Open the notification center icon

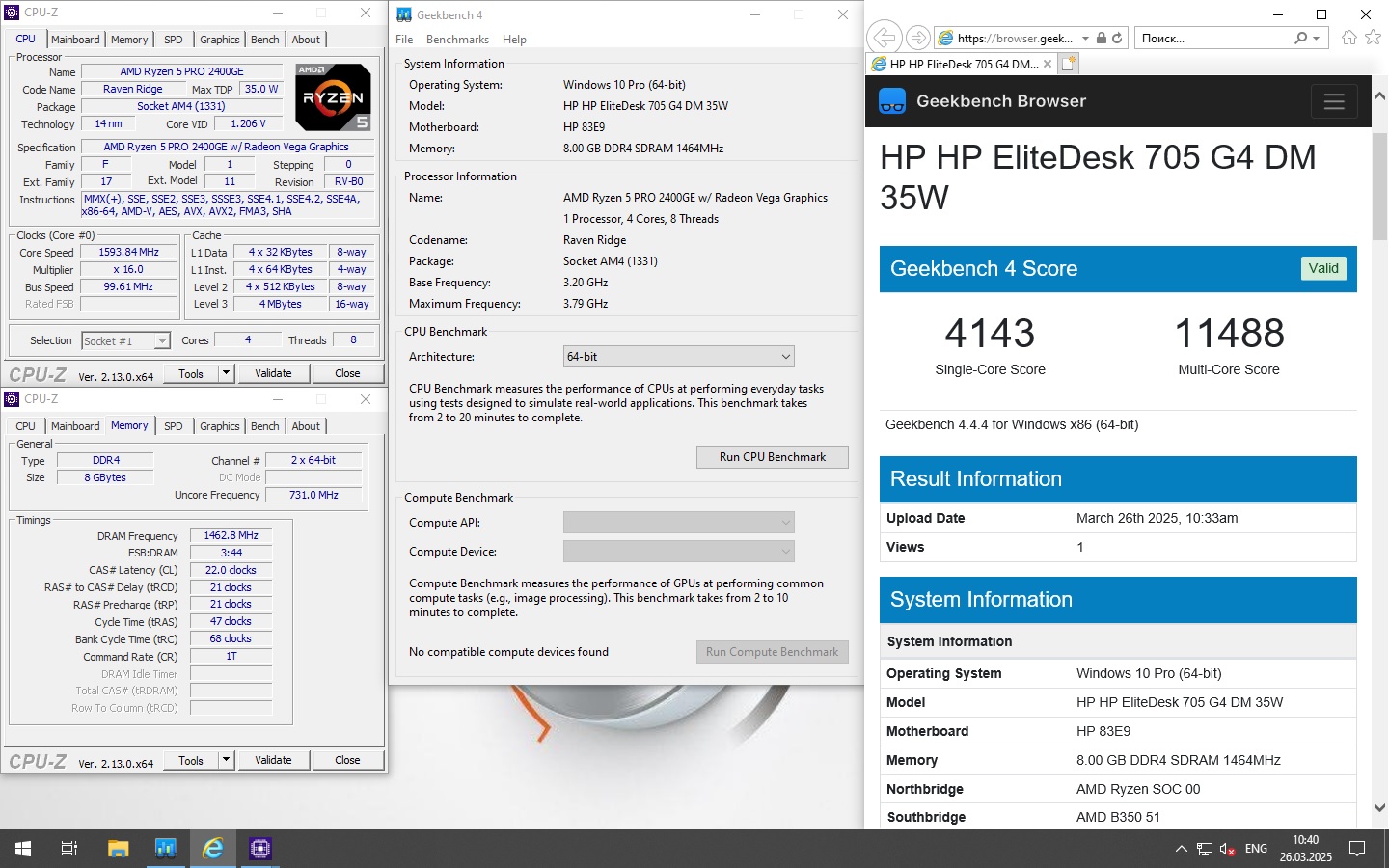coord(1357,849)
